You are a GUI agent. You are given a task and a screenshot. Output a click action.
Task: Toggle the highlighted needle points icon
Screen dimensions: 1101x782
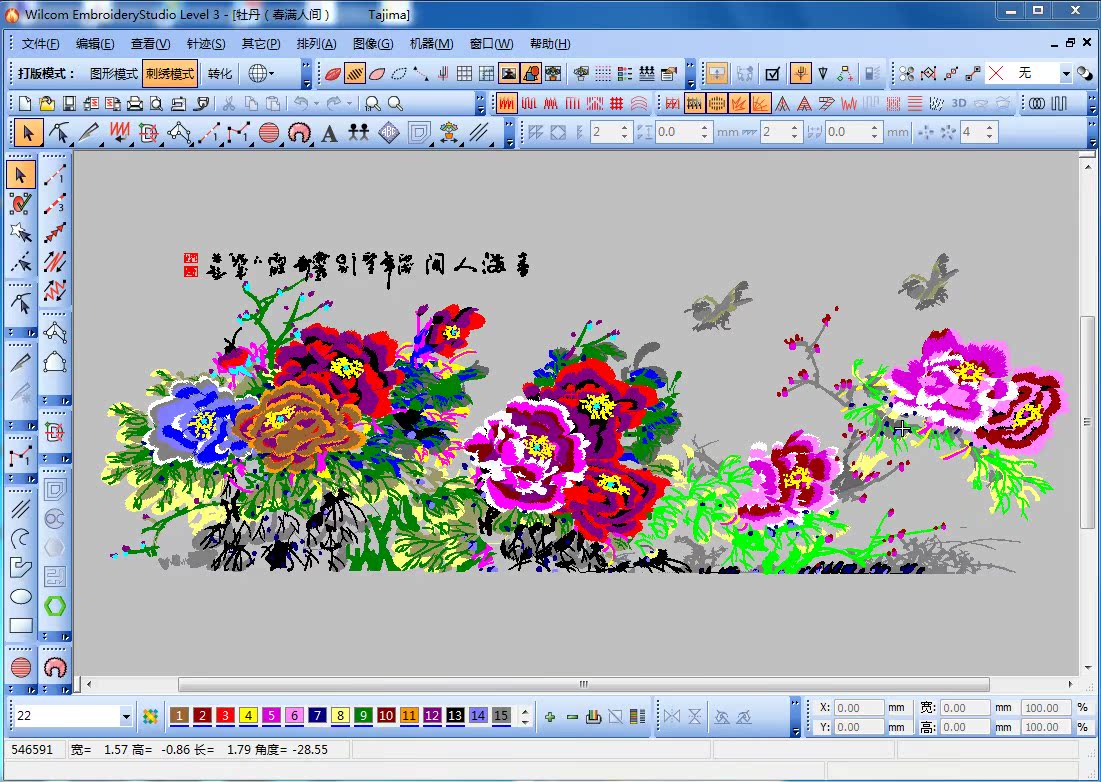800,73
